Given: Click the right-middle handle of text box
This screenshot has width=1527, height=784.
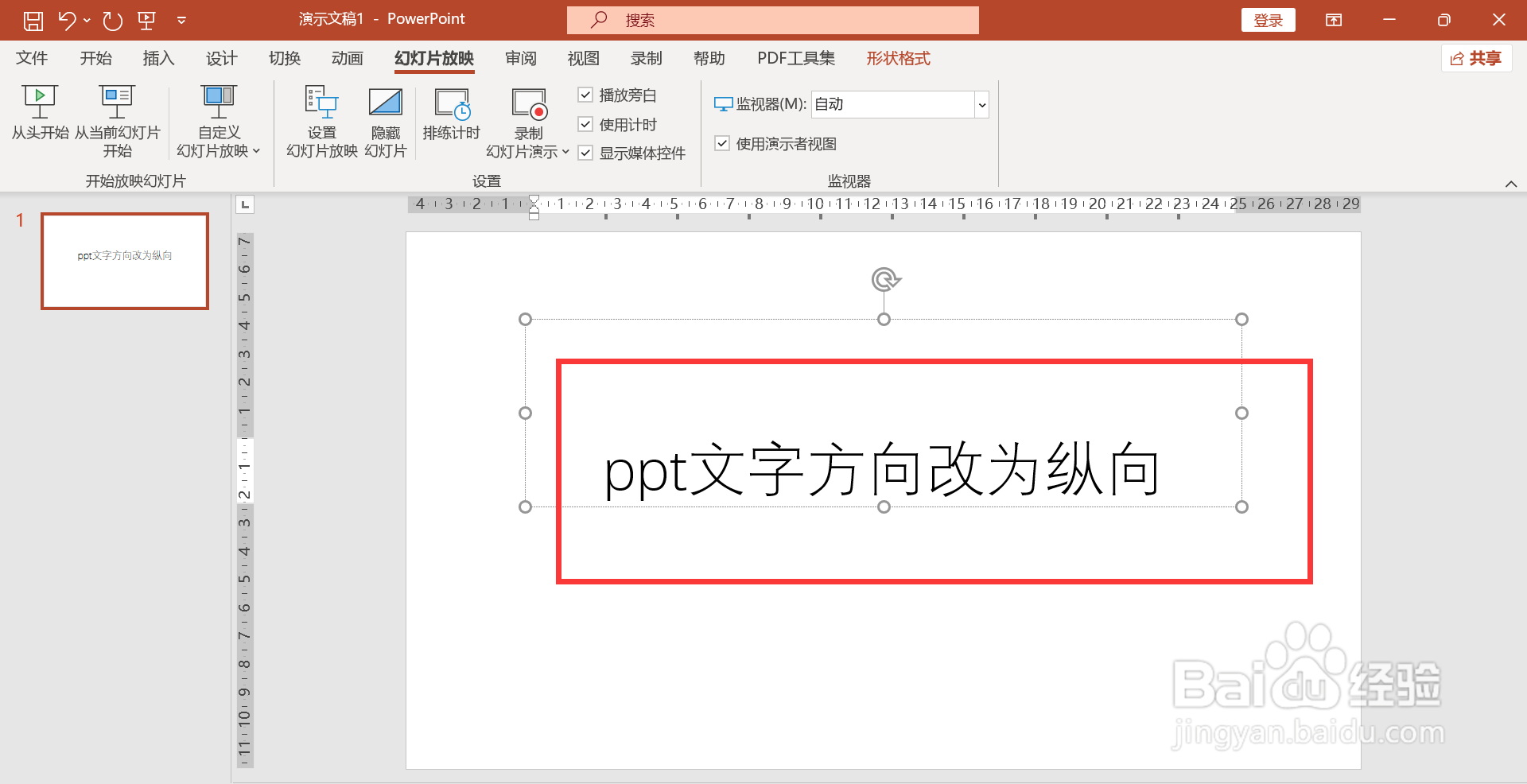Looking at the screenshot, I should (x=1241, y=413).
